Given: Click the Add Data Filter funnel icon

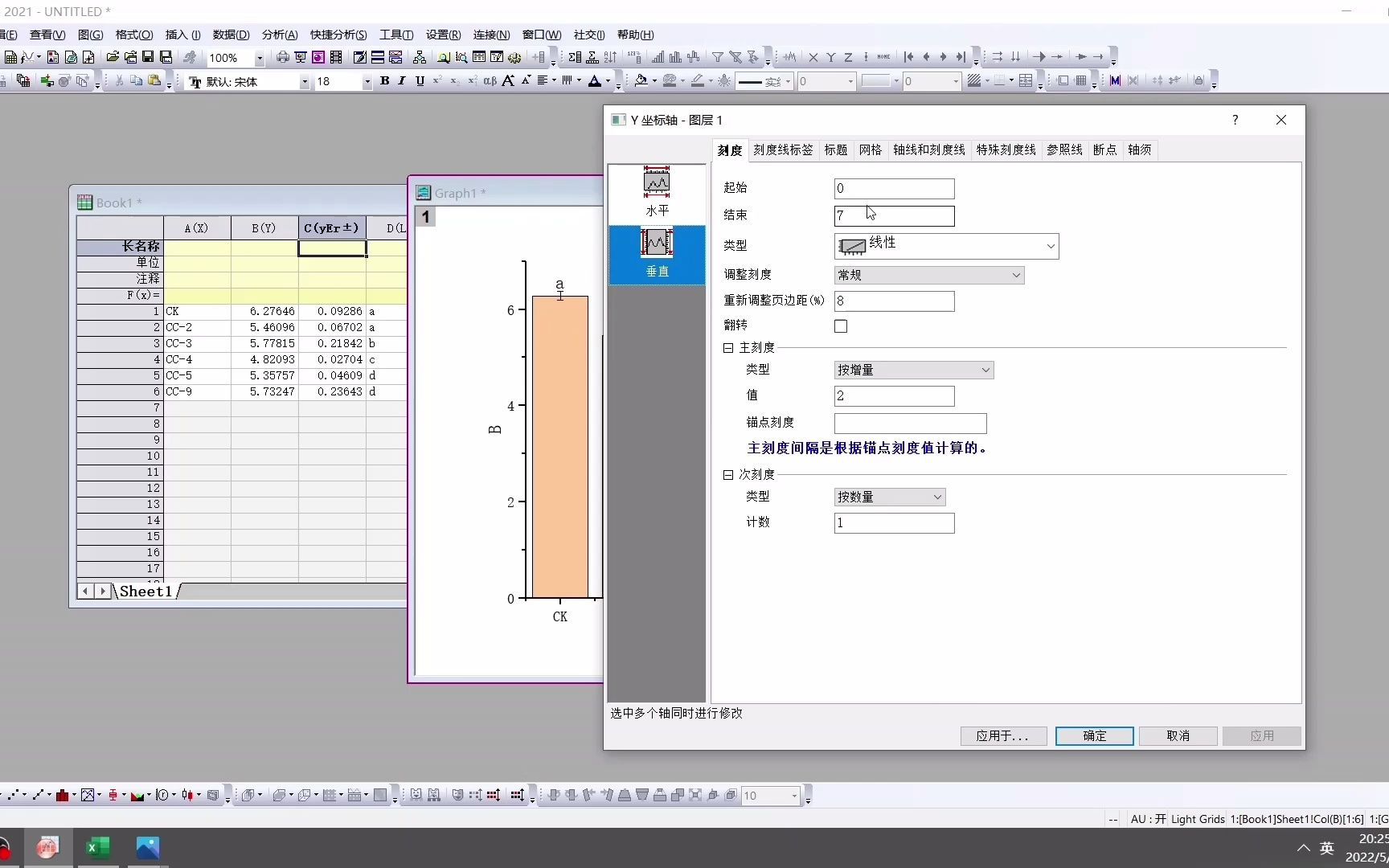Looking at the screenshot, I should pos(717,57).
